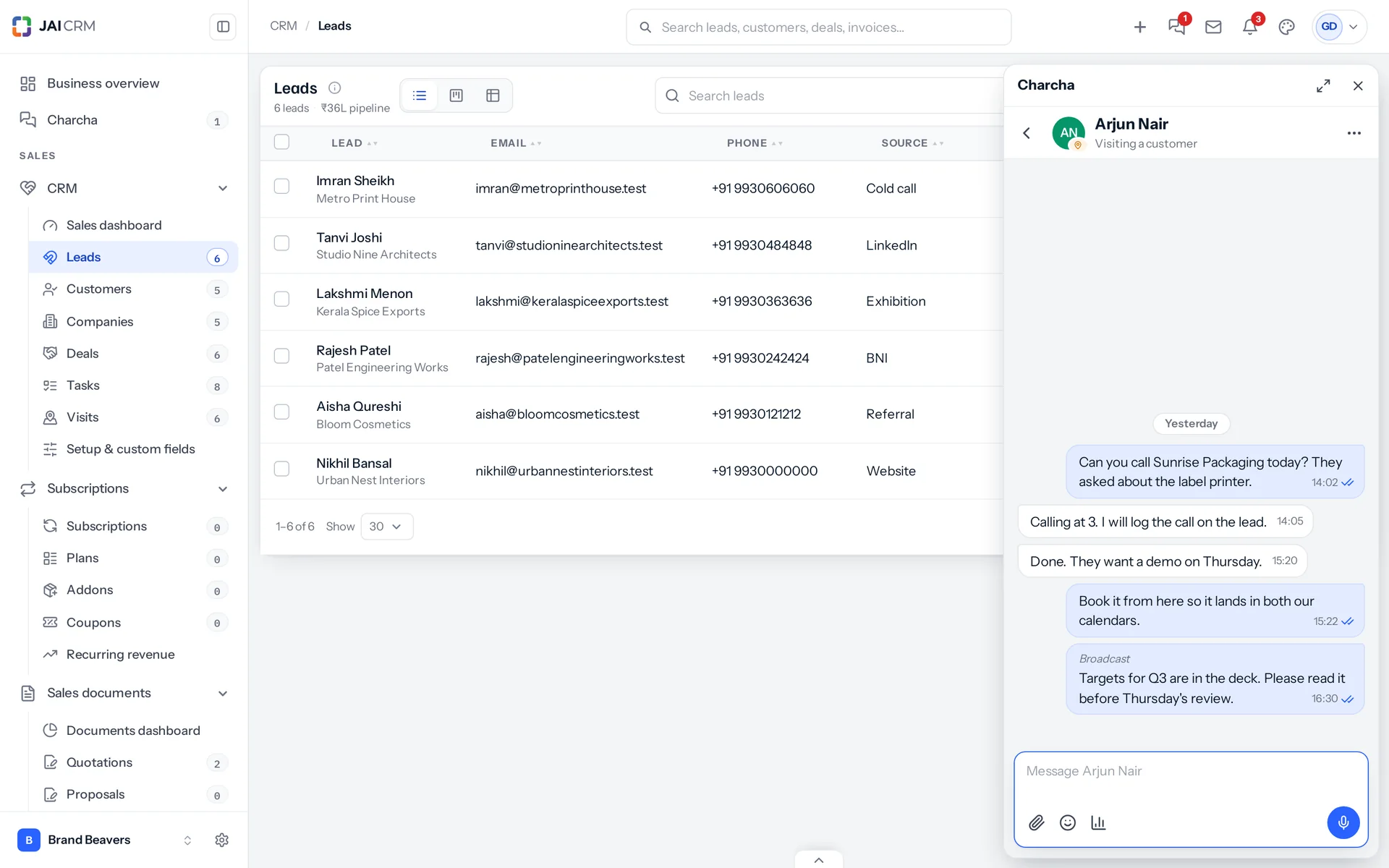This screenshot has width=1389, height=868.
Task: Open the theme palette icon
Action: pyautogui.click(x=1286, y=27)
